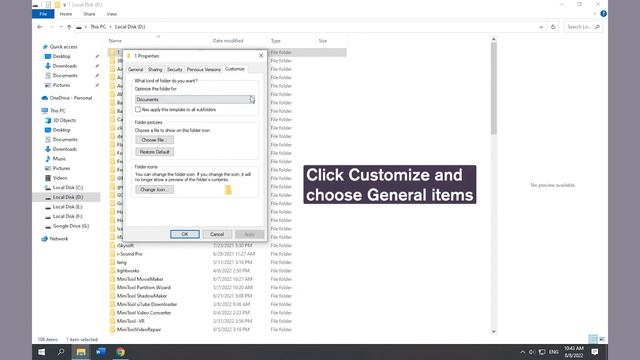Screen dimensions: 640x360
Task: Select the MiniToolVideoRepair folder
Action: (139, 329)
